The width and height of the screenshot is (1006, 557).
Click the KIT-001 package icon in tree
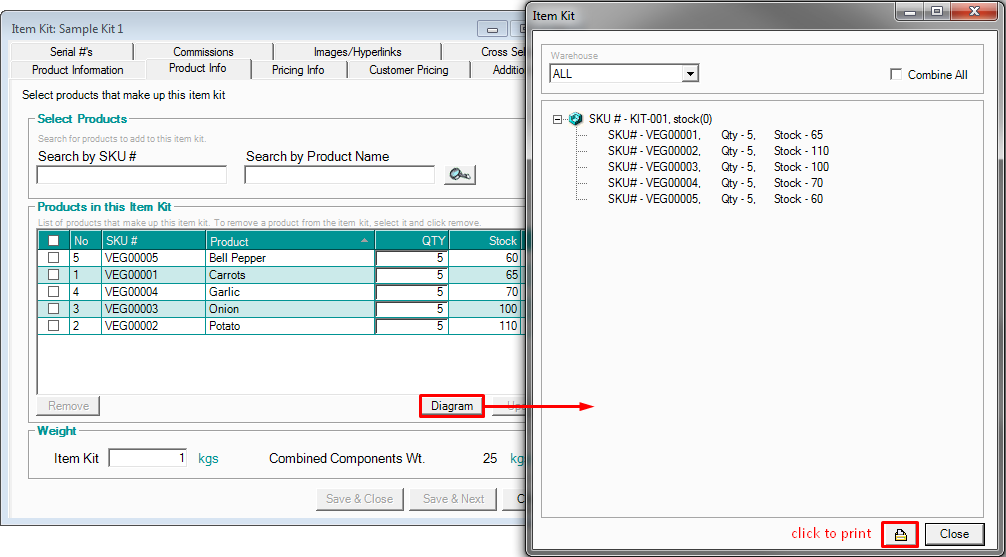576,119
